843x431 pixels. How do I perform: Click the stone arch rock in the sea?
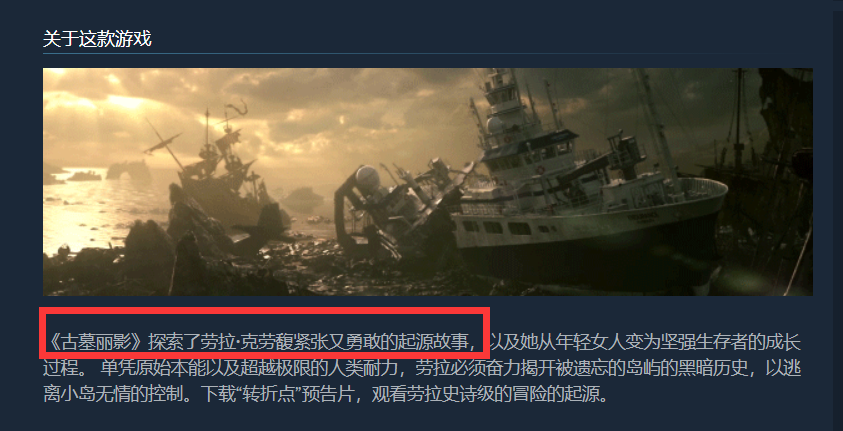128,169
